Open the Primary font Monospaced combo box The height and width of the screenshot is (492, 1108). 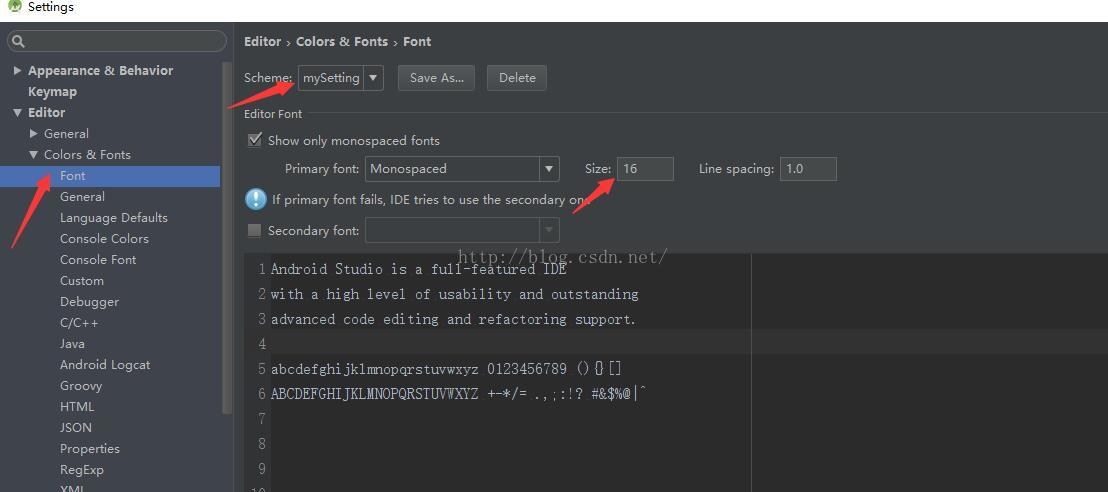[x=462, y=169]
